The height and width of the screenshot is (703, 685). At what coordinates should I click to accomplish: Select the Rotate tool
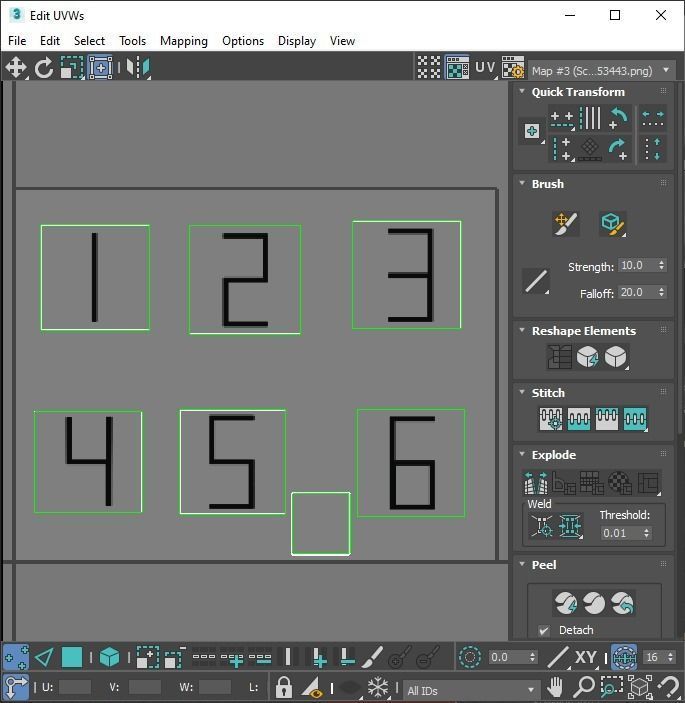(x=44, y=68)
